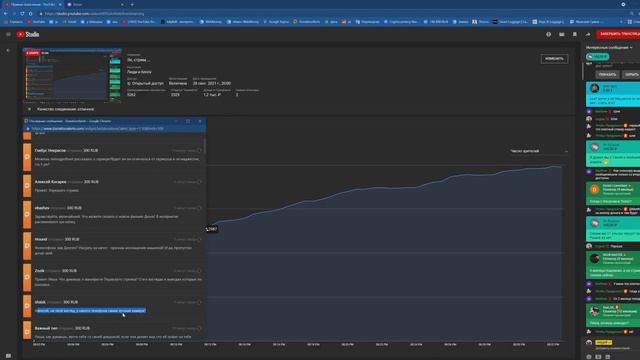Open the YouTube bookmark in bookmarks bar
The image size is (640, 360).
click(36, 22)
